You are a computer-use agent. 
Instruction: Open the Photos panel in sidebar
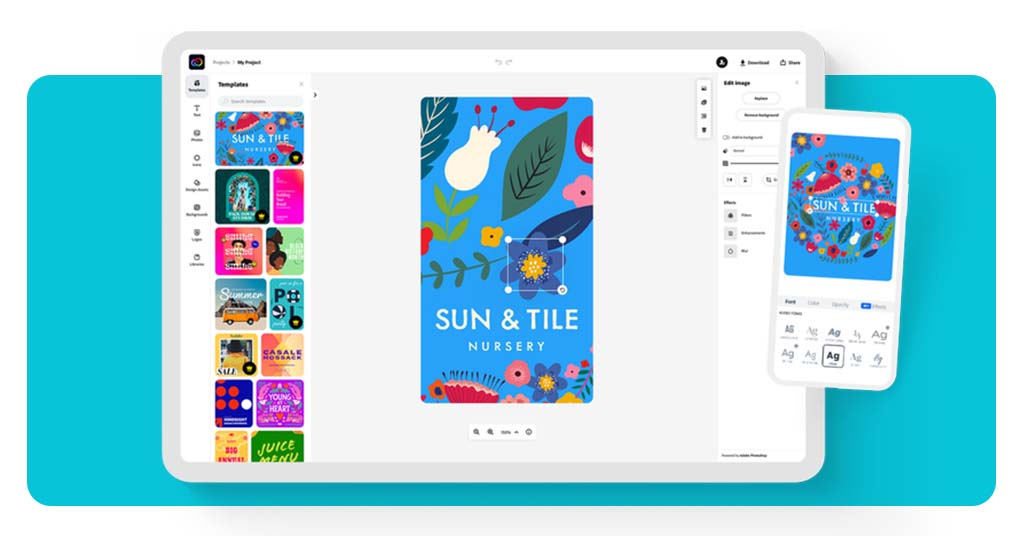[x=197, y=135]
